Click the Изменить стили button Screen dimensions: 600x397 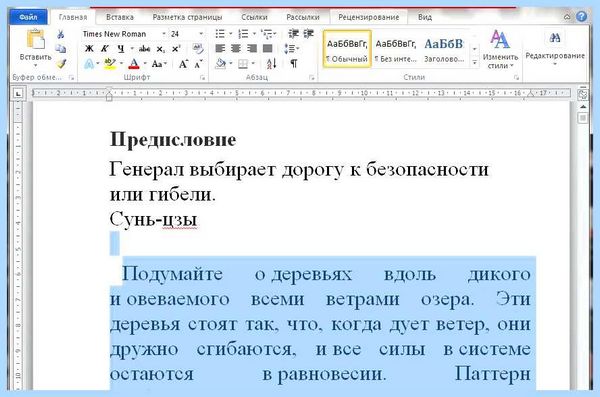click(500, 50)
